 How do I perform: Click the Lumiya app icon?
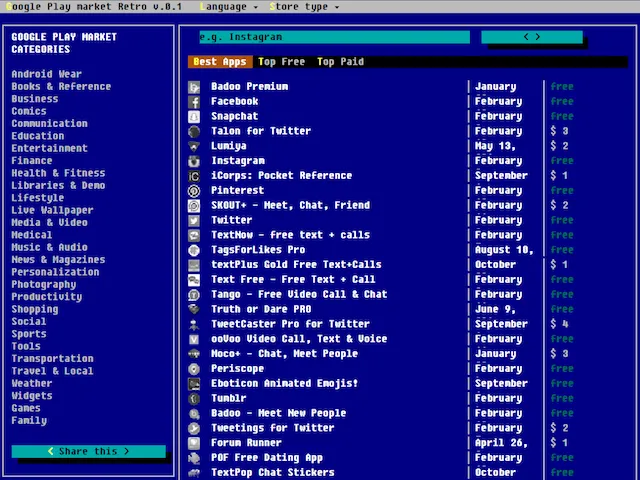(194, 146)
